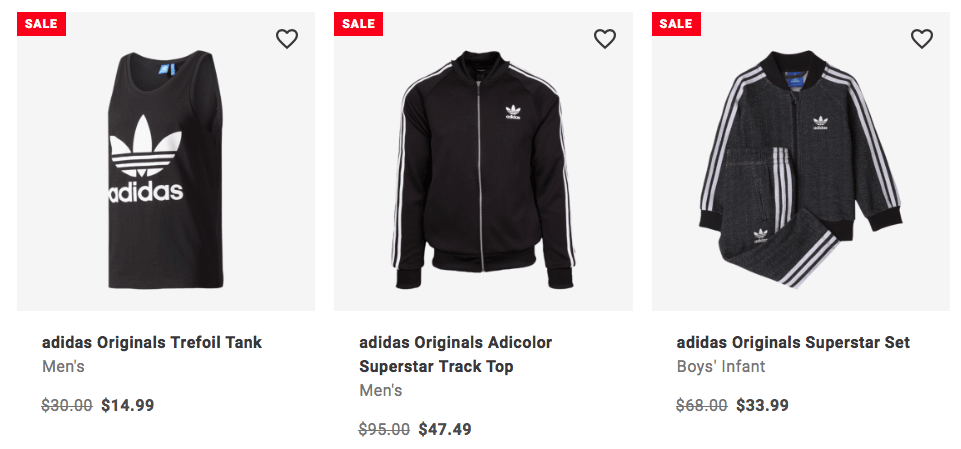Image resolution: width=961 pixels, height=449 pixels.
Task: Click Men's label under Trefoil Tank
Action: [x=63, y=366]
